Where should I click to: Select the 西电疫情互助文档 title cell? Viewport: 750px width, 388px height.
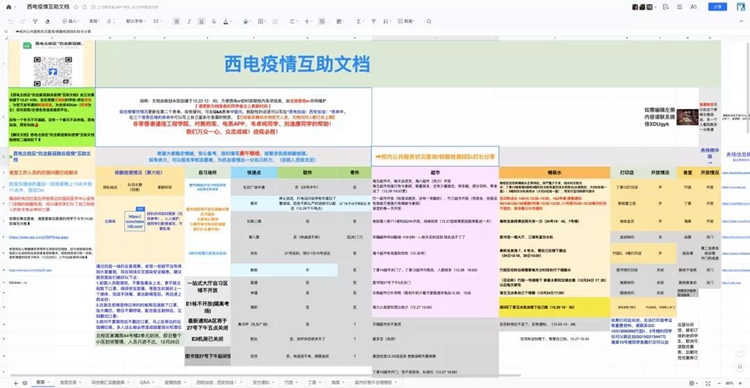408,64
